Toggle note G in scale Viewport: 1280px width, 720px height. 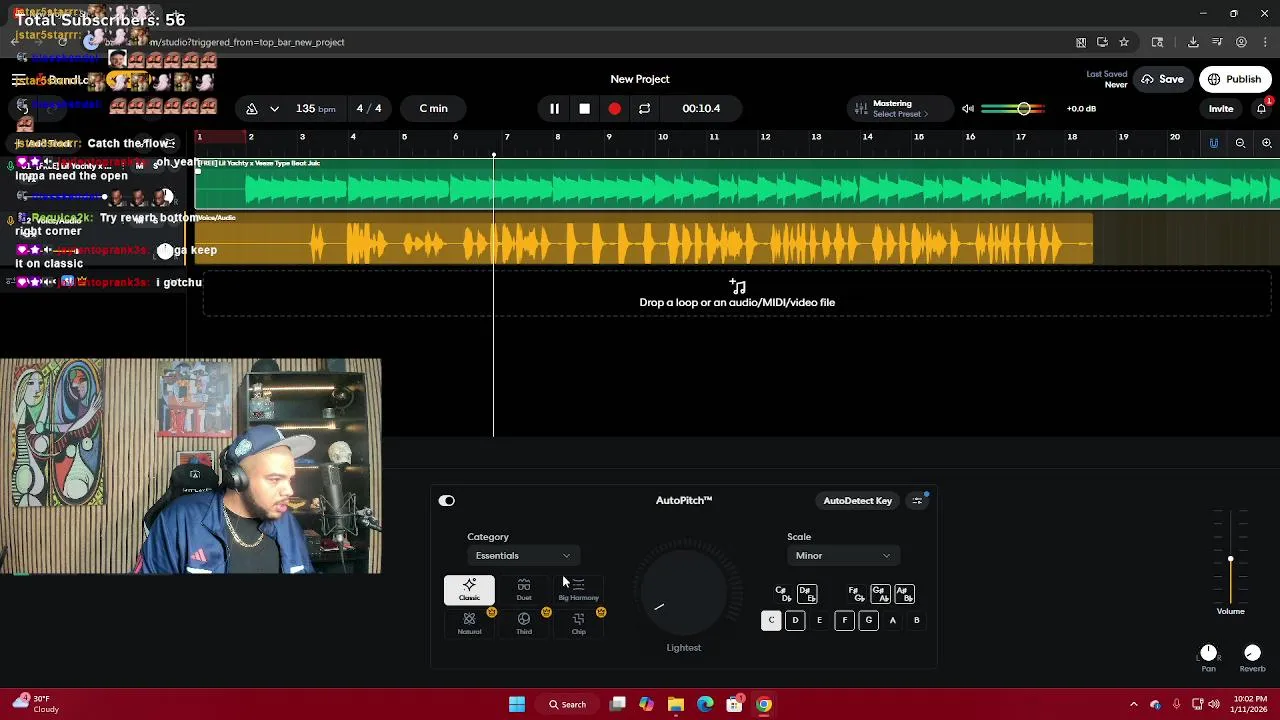click(868, 621)
